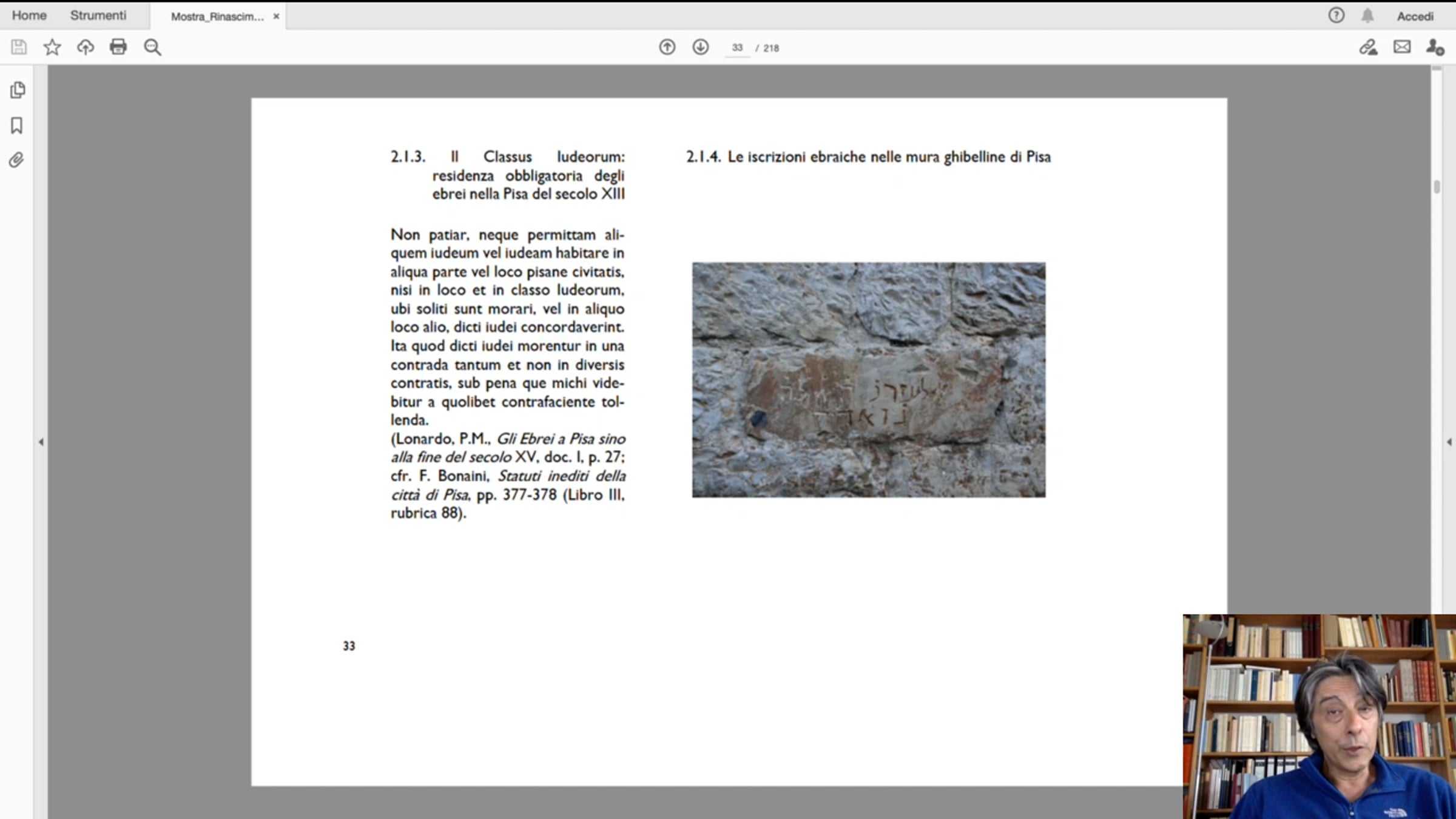Open the notifications bell
Screen dimensions: 1456x819
tap(1367, 15)
